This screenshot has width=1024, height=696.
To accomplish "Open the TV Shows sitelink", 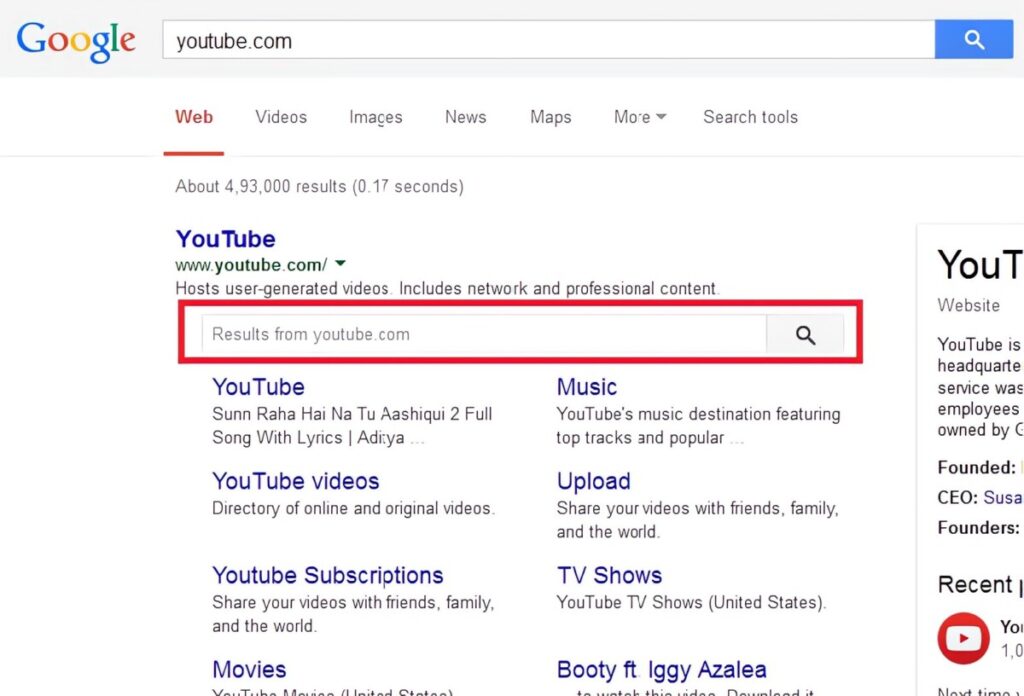I will coord(609,575).
